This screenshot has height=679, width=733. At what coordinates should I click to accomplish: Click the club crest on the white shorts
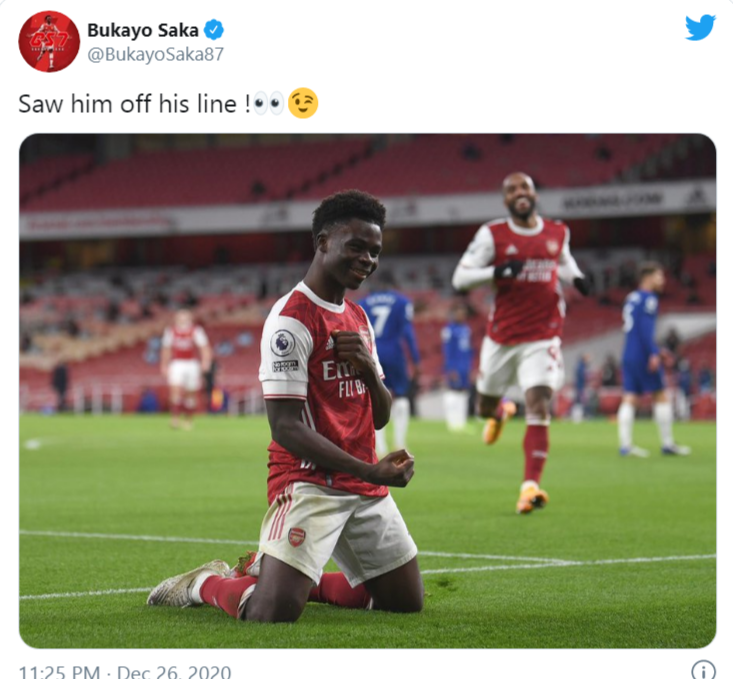click(x=296, y=536)
